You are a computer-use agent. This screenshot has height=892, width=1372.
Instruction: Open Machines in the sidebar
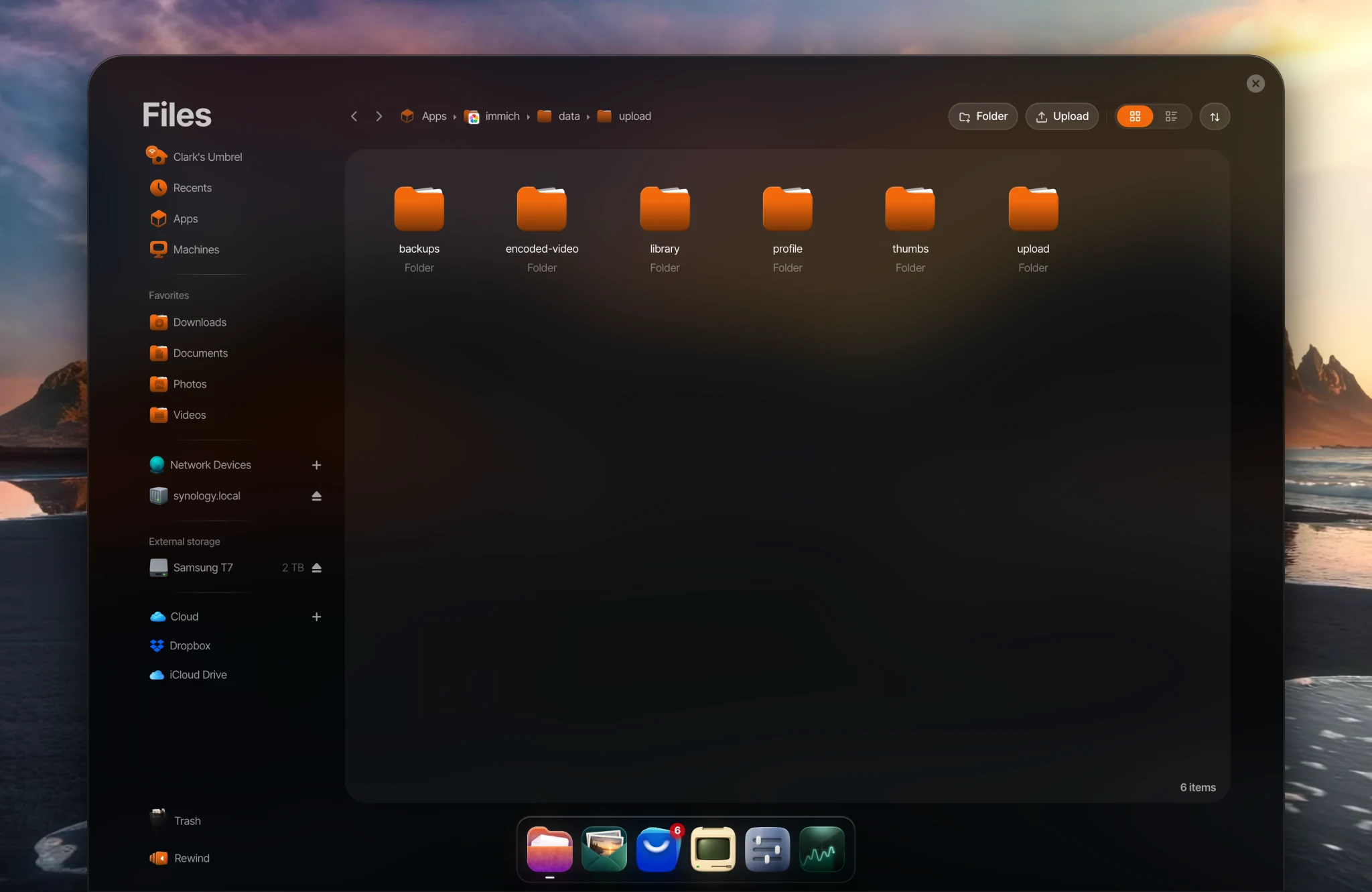185,249
